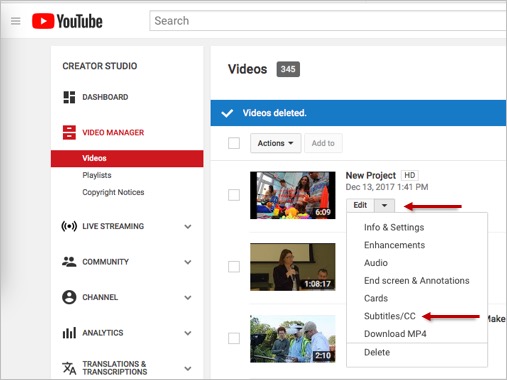507x380 pixels.
Task: Open the 2:10 outdoor video thumbnail
Action: pos(293,339)
